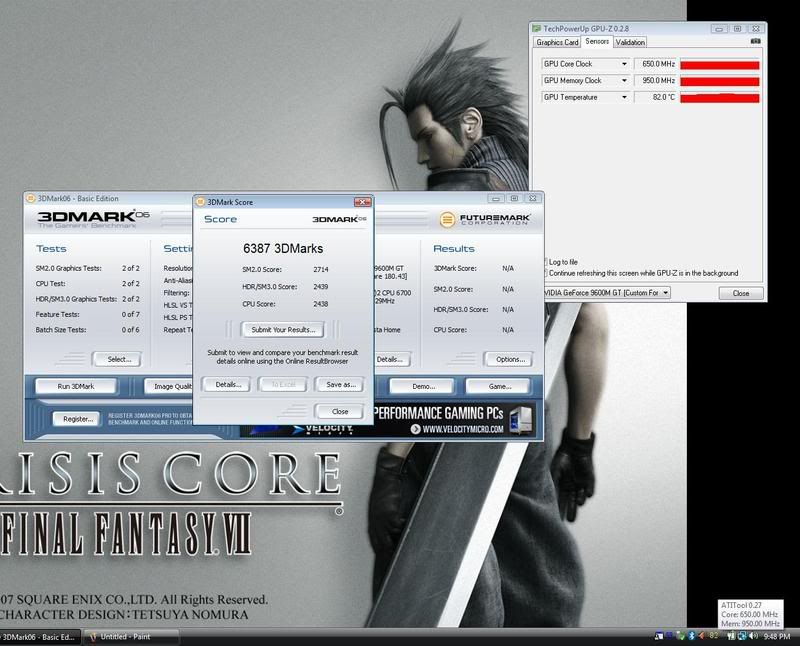The height and width of the screenshot is (646, 800).
Task: Click the 9:48 PM system clock
Action: [776, 636]
